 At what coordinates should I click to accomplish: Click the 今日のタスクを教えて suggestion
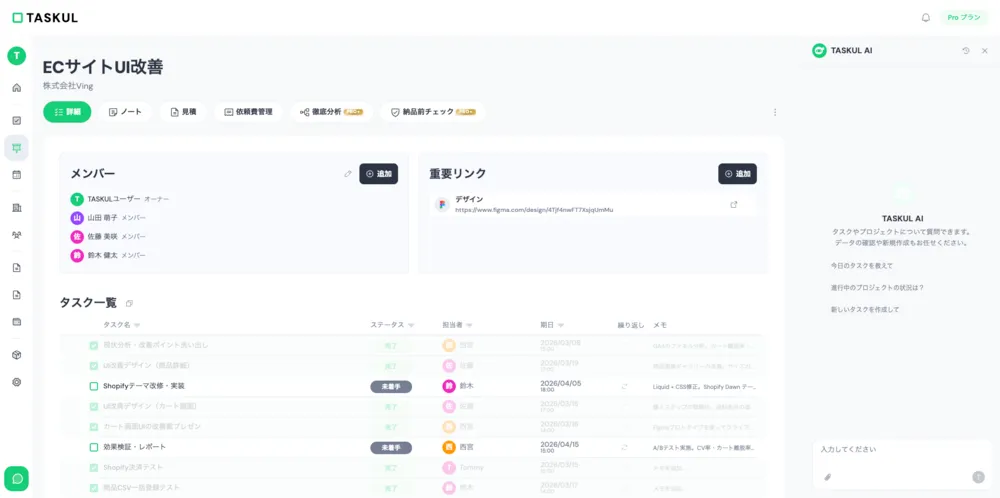click(x=862, y=266)
